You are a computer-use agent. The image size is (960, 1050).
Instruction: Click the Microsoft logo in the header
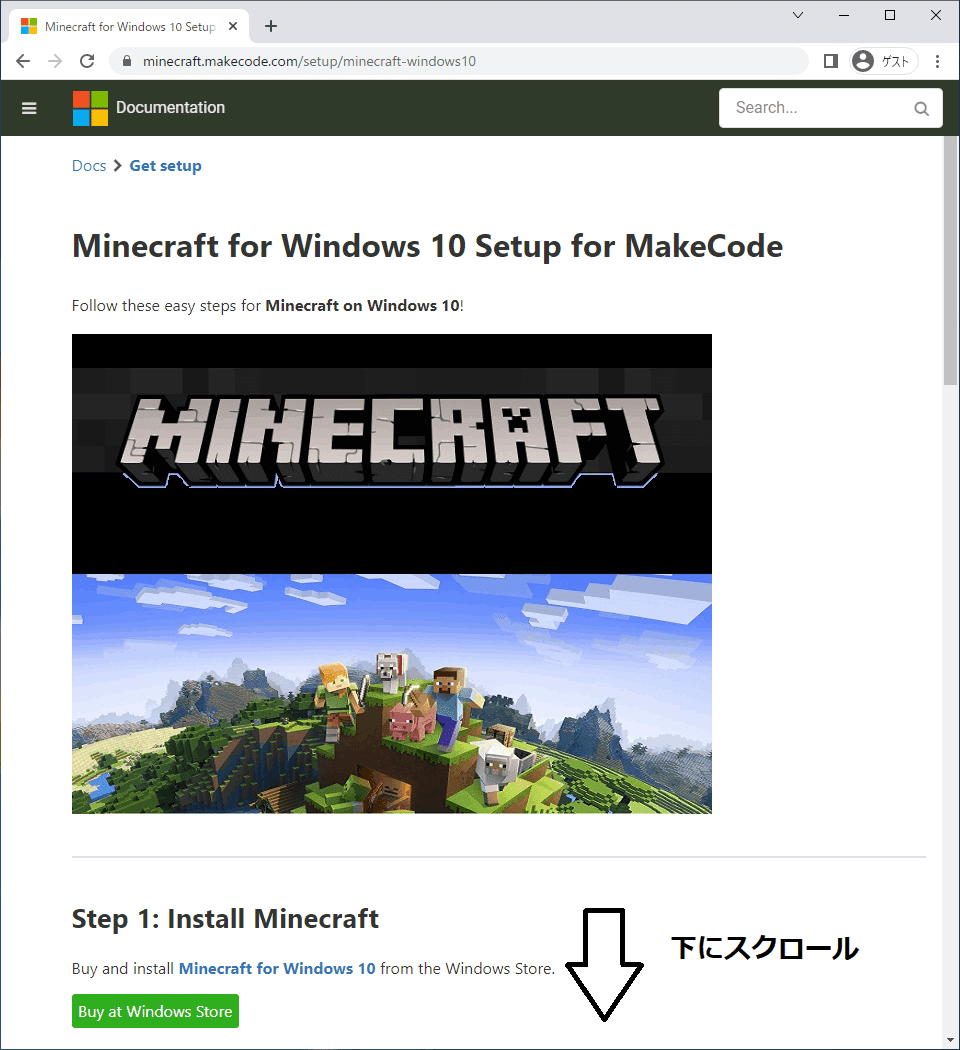90,108
